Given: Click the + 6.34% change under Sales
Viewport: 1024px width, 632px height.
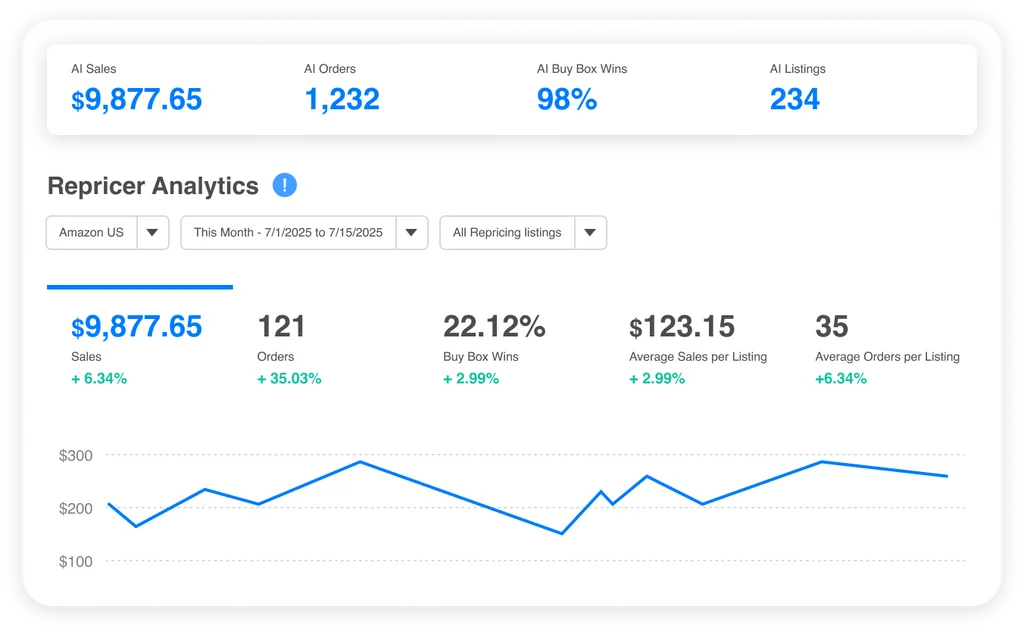Looking at the screenshot, I should tap(99, 379).
